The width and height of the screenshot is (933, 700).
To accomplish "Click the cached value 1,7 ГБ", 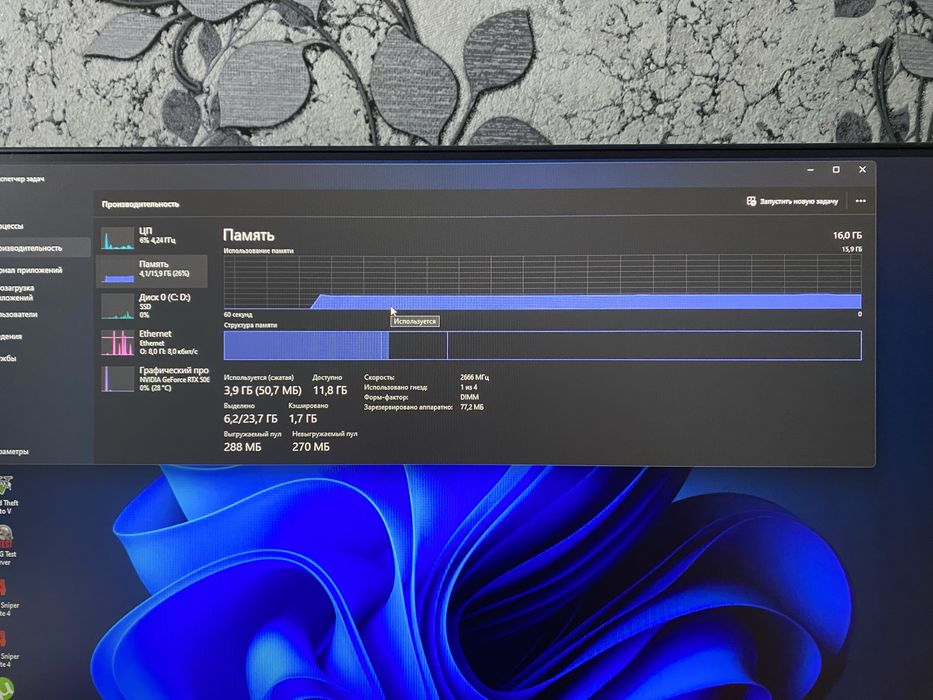I will click(303, 418).
